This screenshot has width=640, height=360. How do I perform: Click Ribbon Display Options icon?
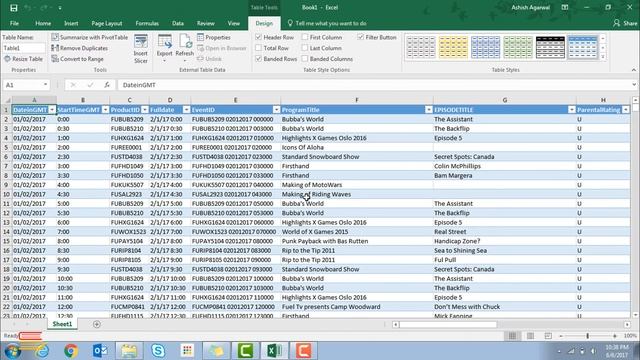565,7
